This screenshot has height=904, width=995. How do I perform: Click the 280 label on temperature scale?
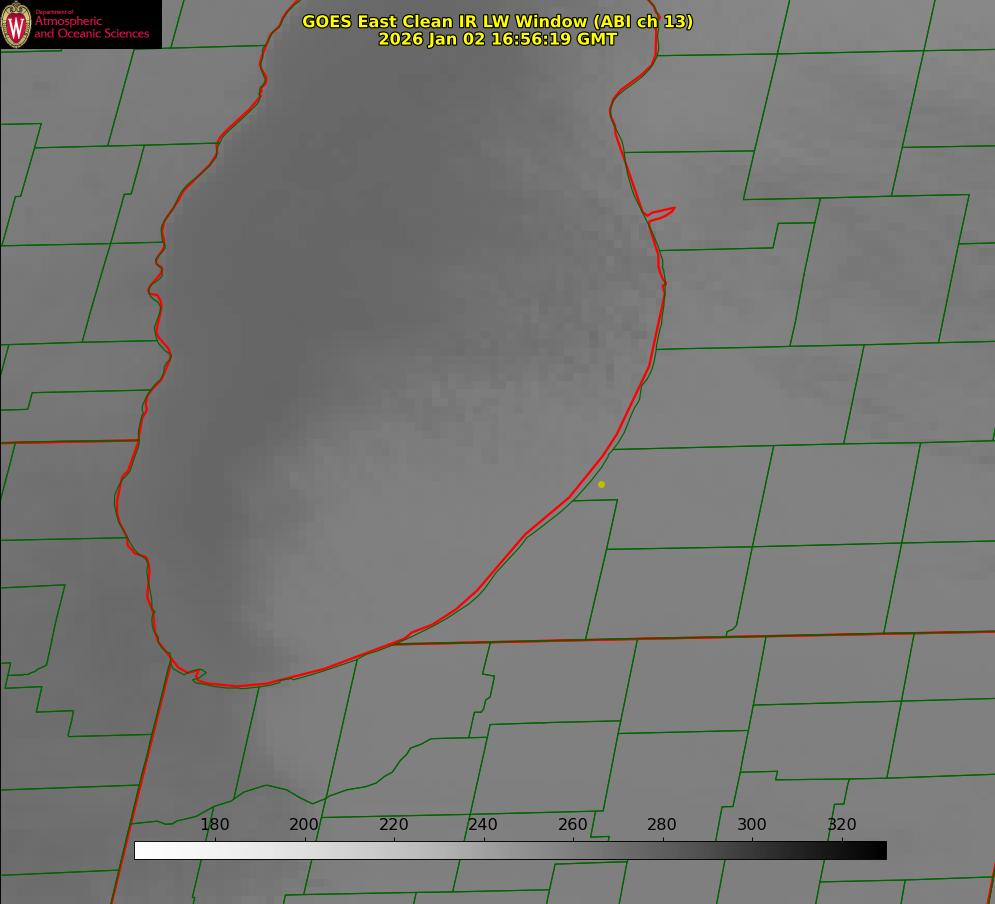click(662, 825)
